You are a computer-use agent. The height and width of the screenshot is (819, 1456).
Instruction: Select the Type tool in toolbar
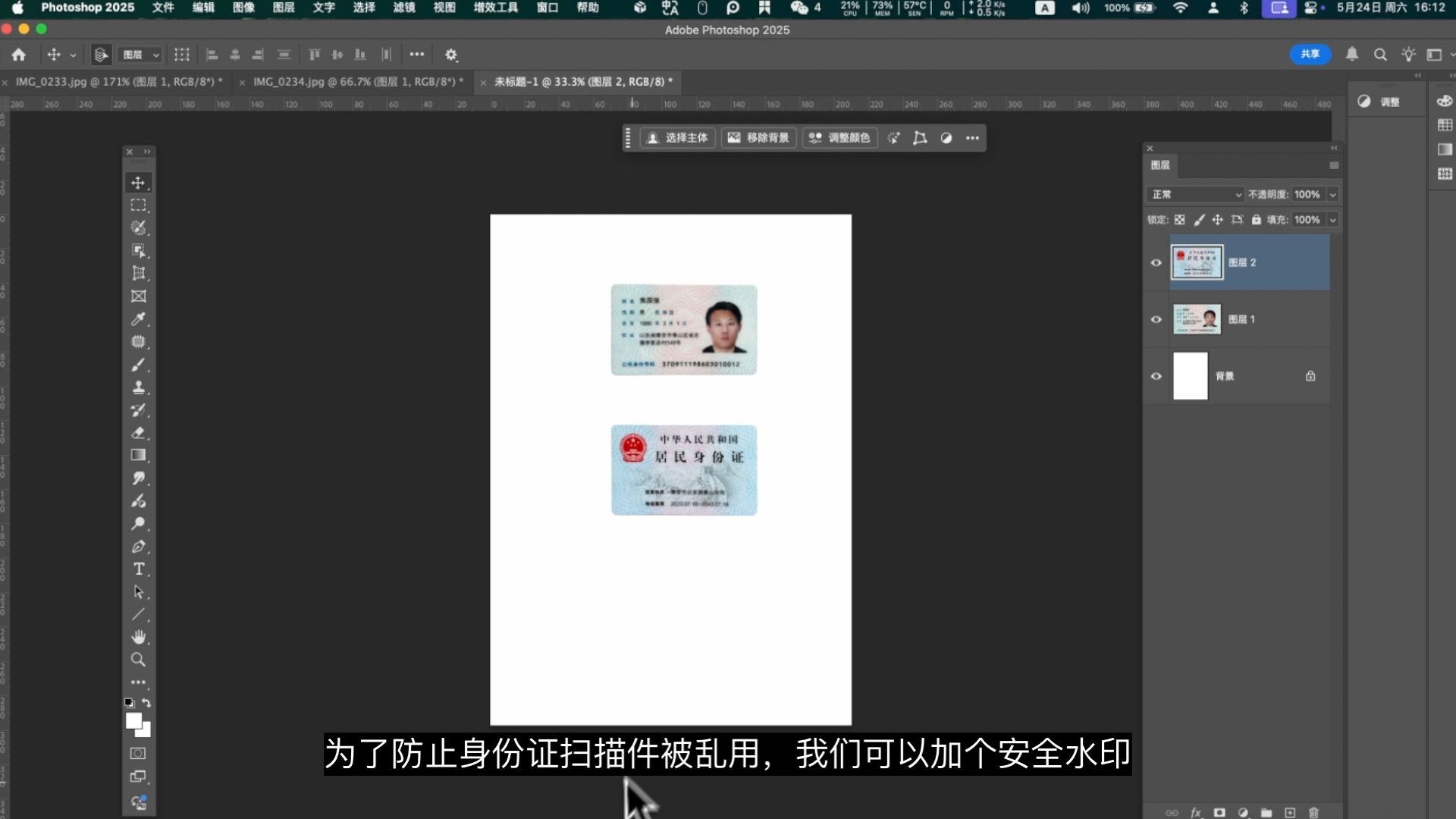139,570
